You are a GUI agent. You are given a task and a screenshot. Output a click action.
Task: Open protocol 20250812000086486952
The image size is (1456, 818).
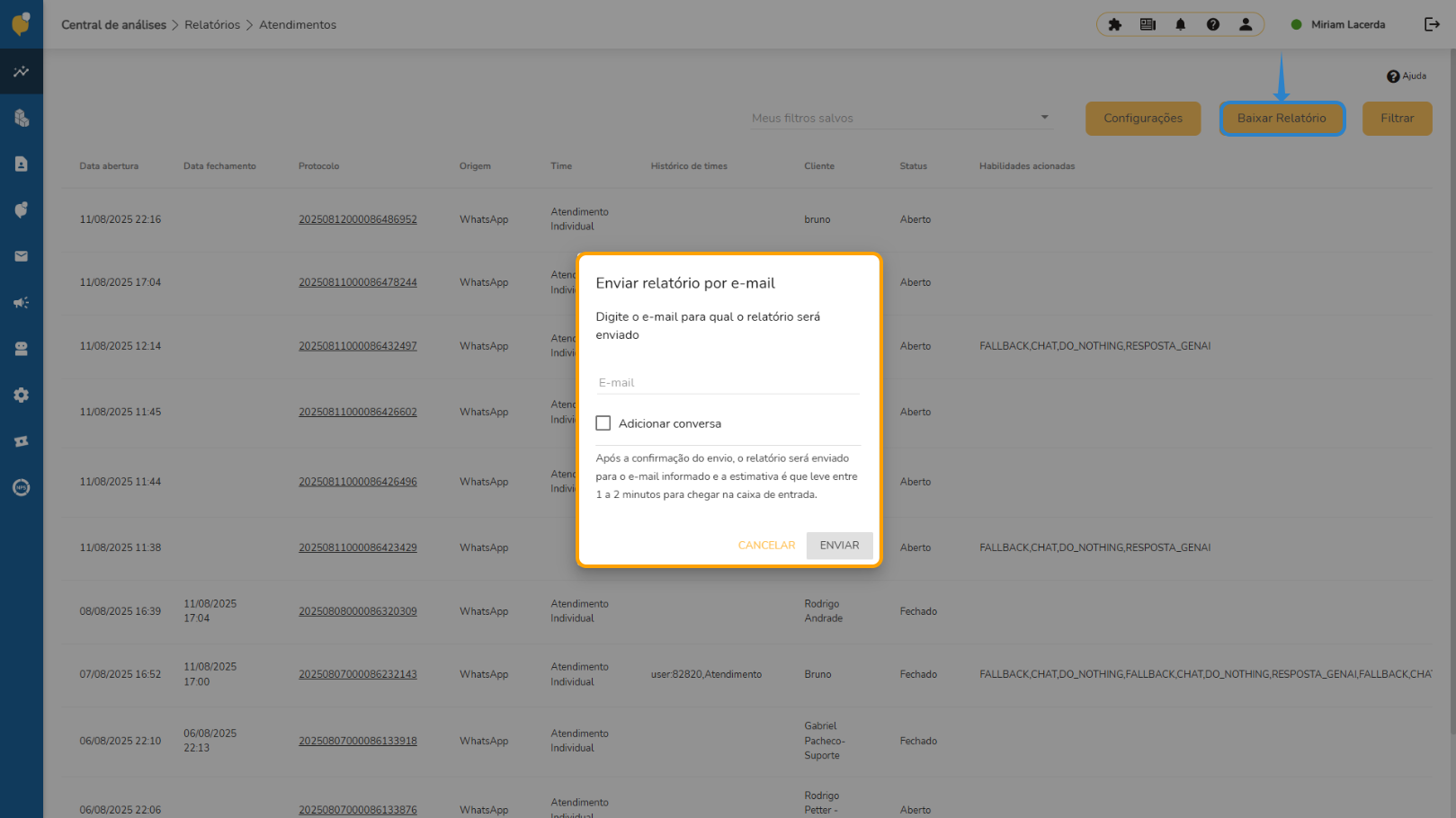point(358,219)
